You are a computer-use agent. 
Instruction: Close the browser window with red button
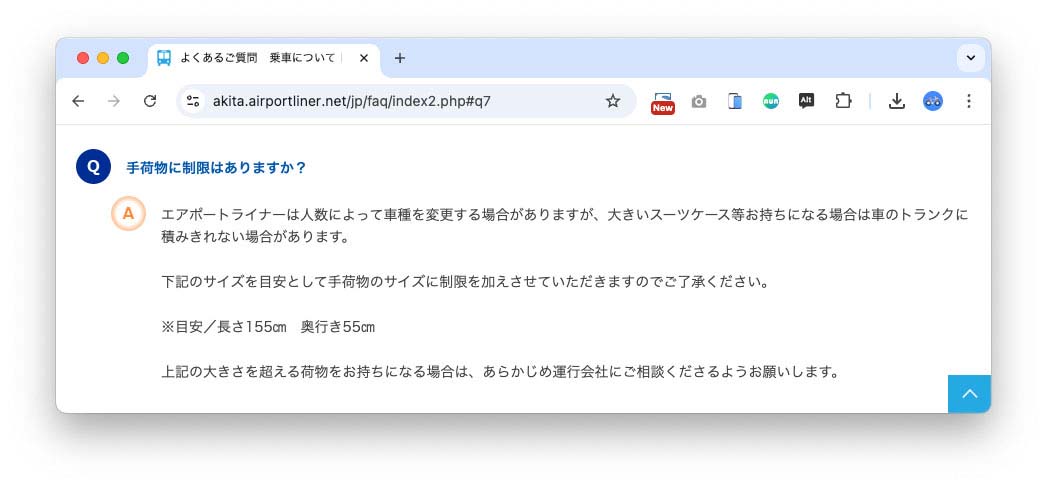pyautogui.click(x=83, y=58)
